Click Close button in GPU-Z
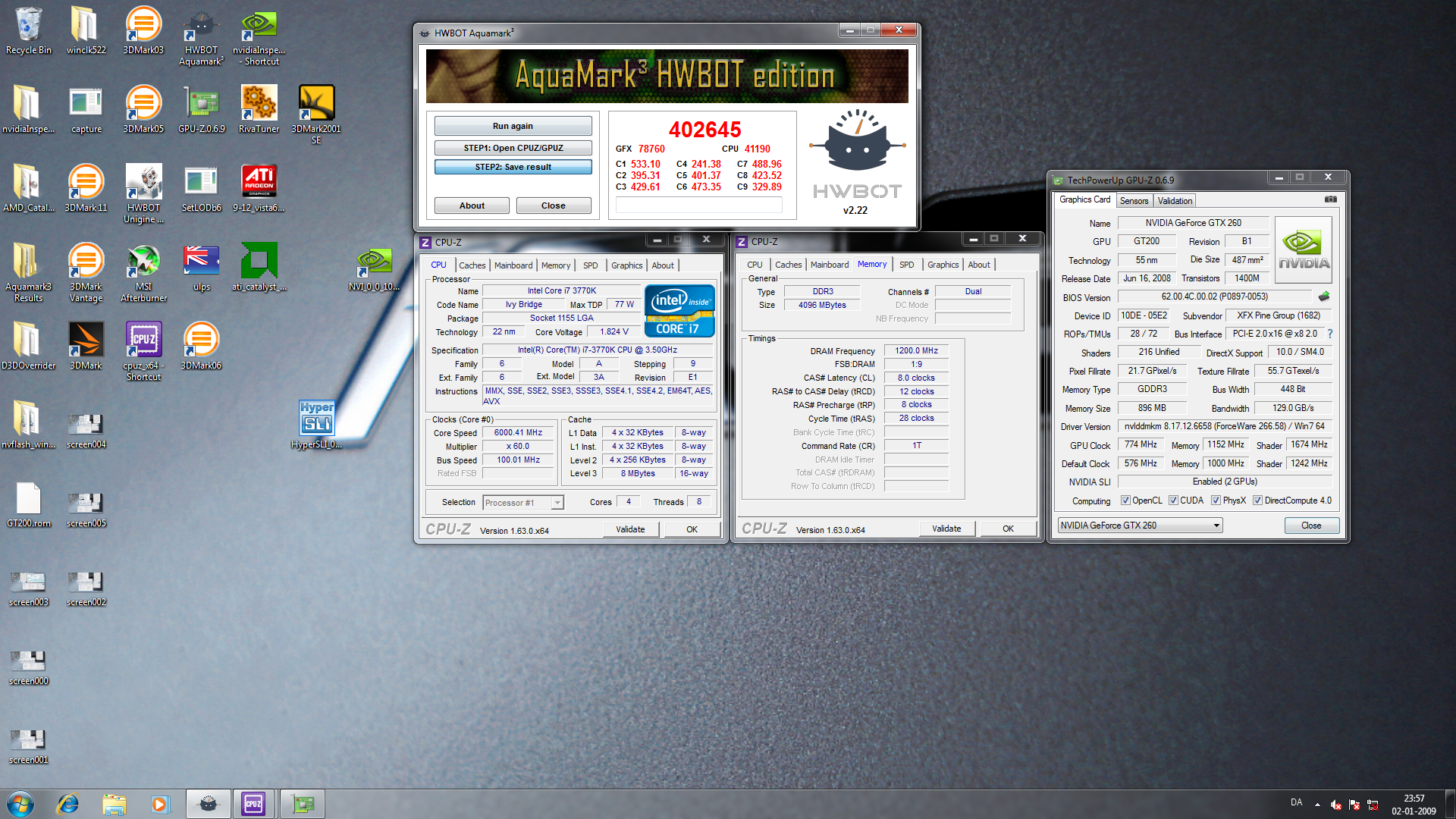The height and width of the screenshot is (819, 1456). point(1311,526)
